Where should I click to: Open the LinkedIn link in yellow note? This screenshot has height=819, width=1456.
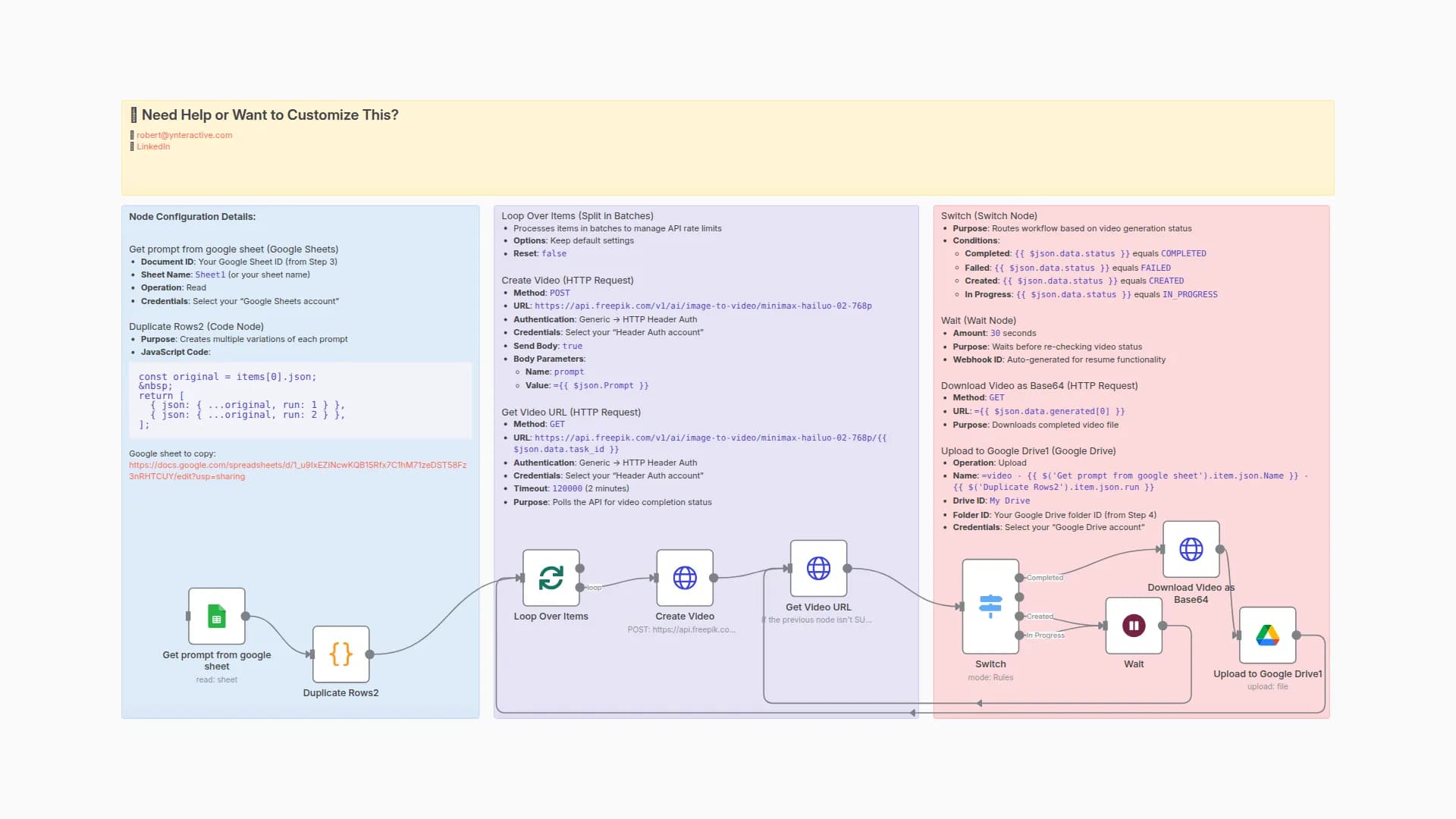pyautogui.click(x=153, y=146)
